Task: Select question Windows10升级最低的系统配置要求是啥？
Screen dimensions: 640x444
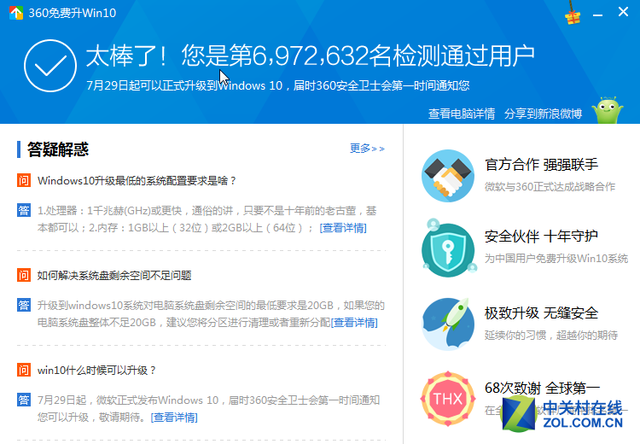Action: (137, 180)
